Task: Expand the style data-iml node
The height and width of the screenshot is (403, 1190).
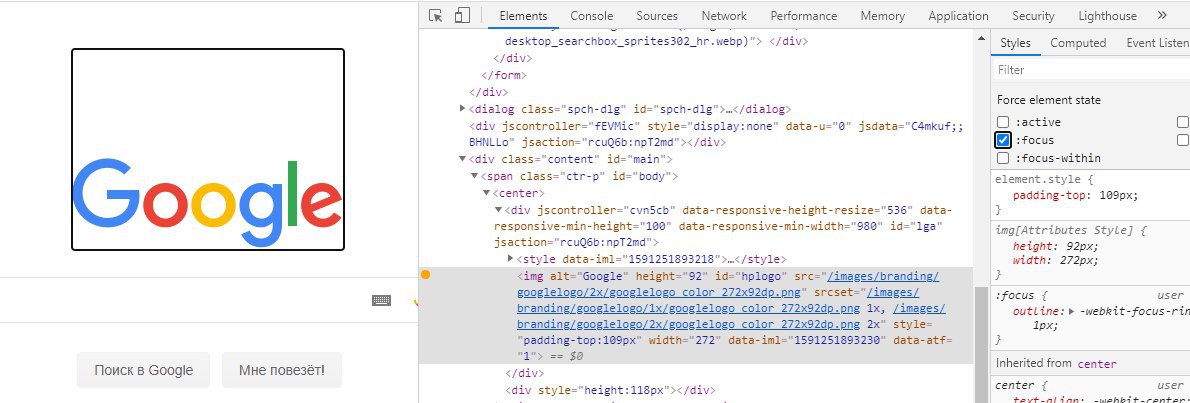Action: [x=511, y=259]
